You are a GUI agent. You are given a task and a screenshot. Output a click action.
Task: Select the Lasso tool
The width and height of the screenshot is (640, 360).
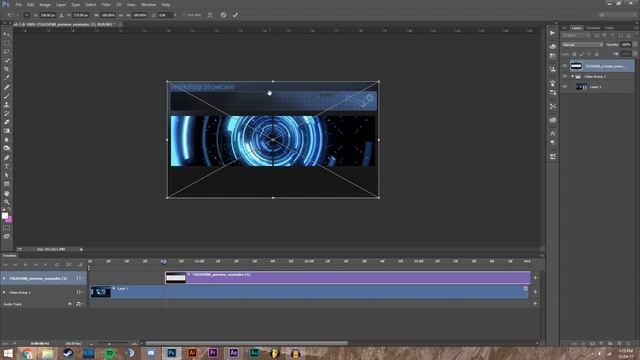click(x=7, y=52)
